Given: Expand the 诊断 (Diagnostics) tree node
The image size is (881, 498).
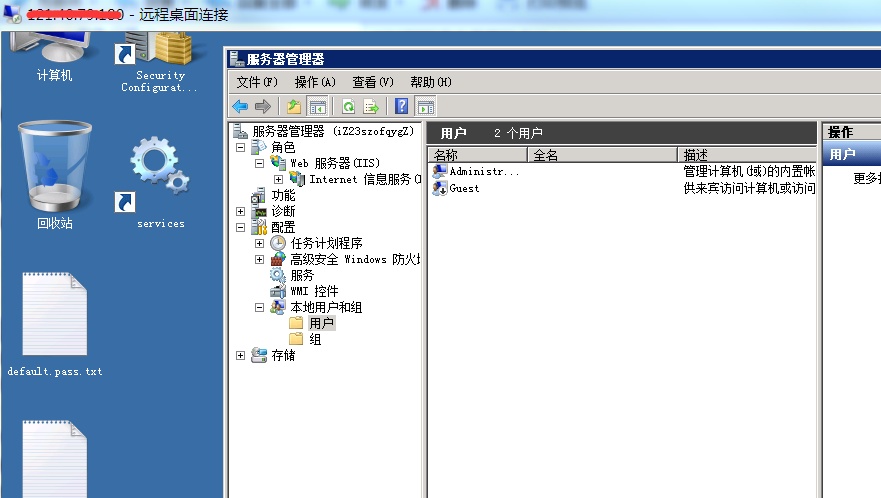Looking at the screenshot, I should [241, 211].
